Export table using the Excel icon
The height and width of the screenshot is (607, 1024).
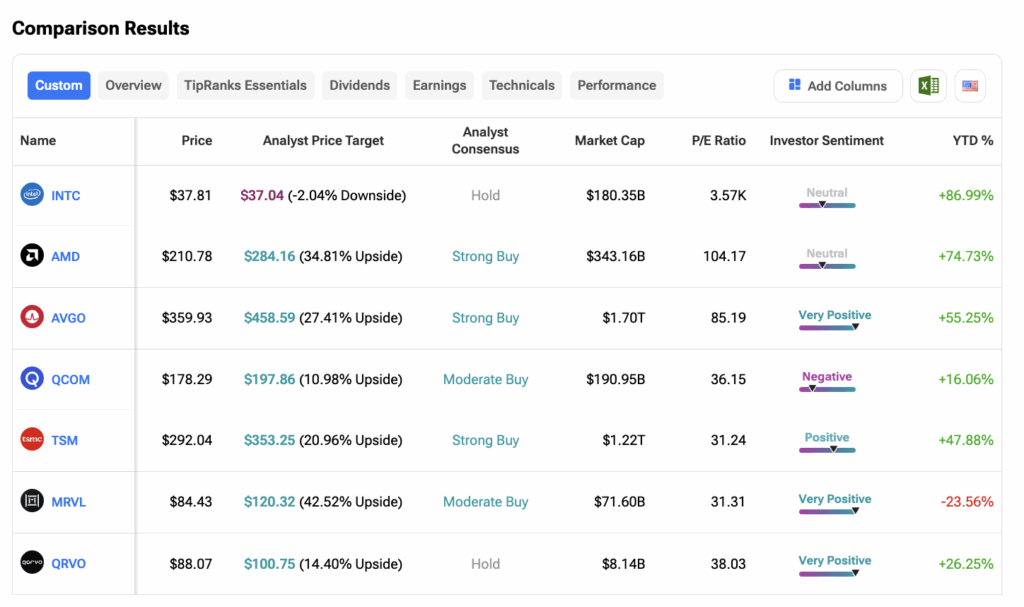[929, 86]
